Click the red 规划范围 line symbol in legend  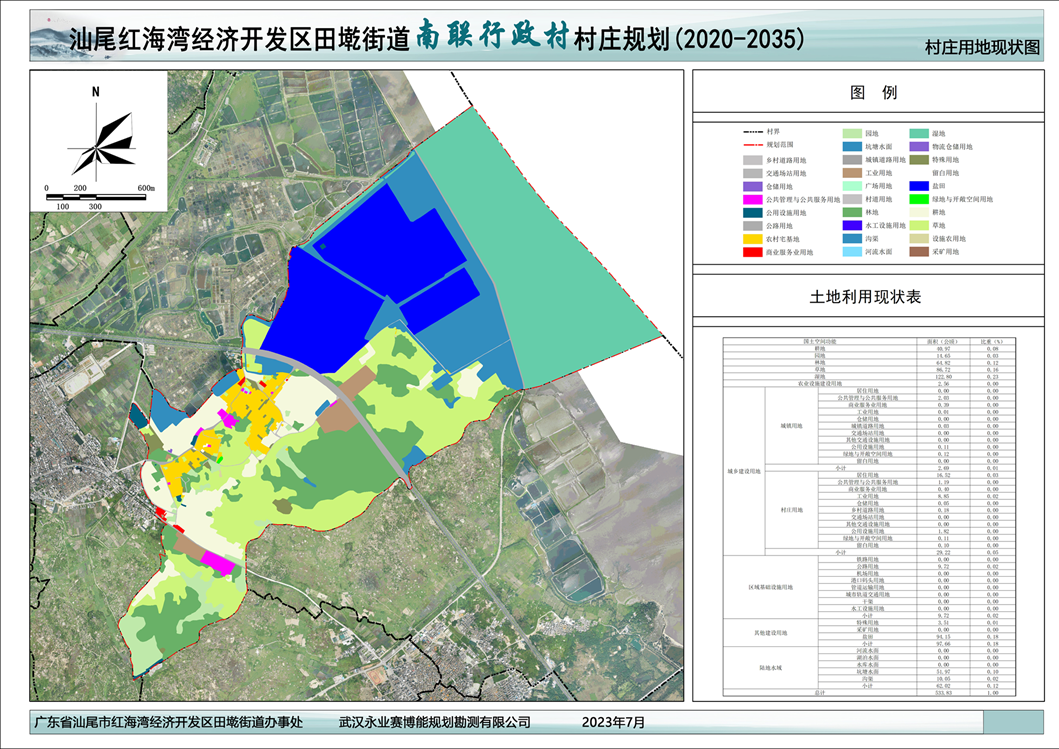[752, 145]
